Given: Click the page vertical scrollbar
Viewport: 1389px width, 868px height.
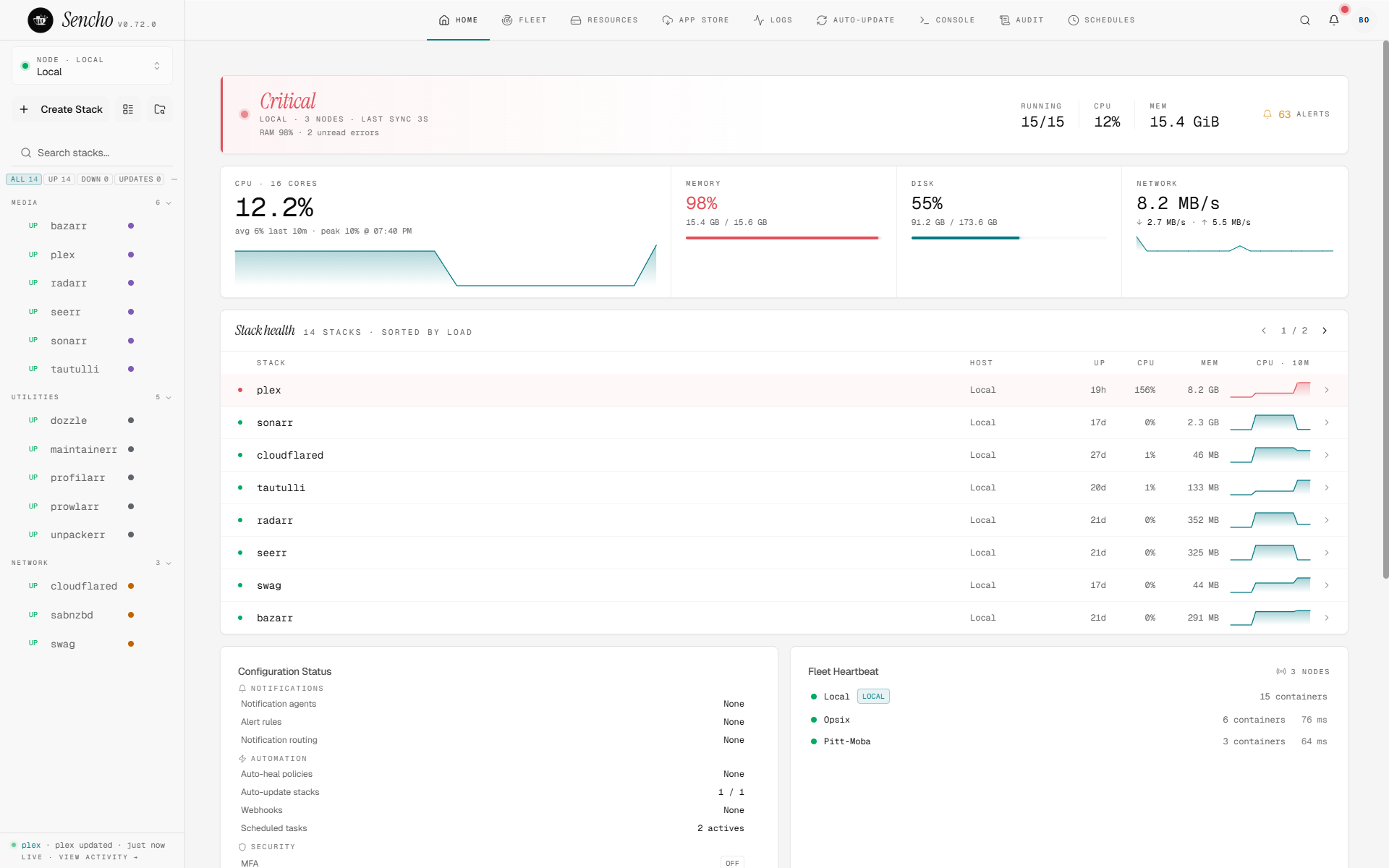Looking at the screenshot, I should pos(1385,310).
